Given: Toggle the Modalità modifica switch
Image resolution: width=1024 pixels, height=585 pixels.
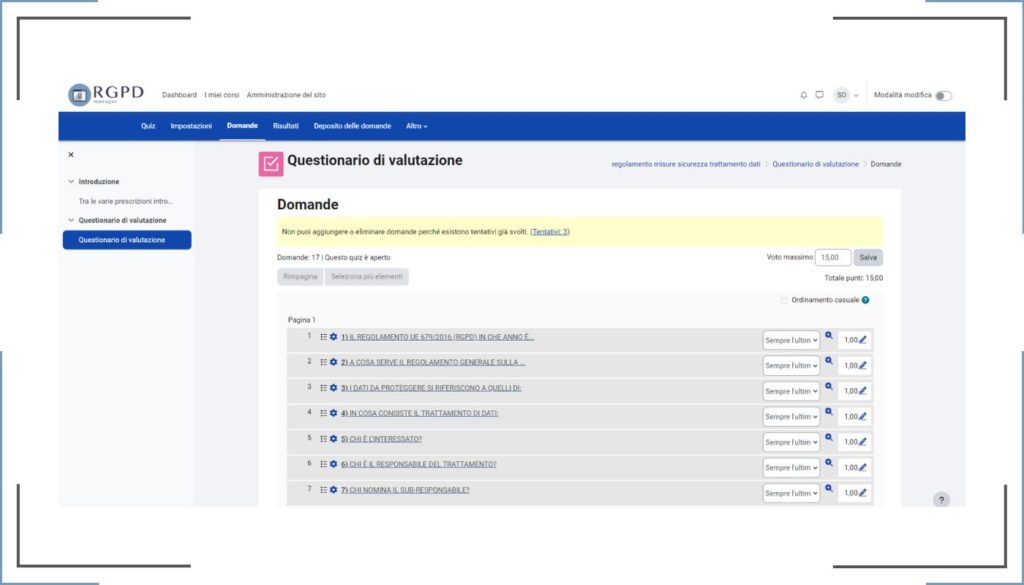Looking at the screenshot, I should point(943,96).
